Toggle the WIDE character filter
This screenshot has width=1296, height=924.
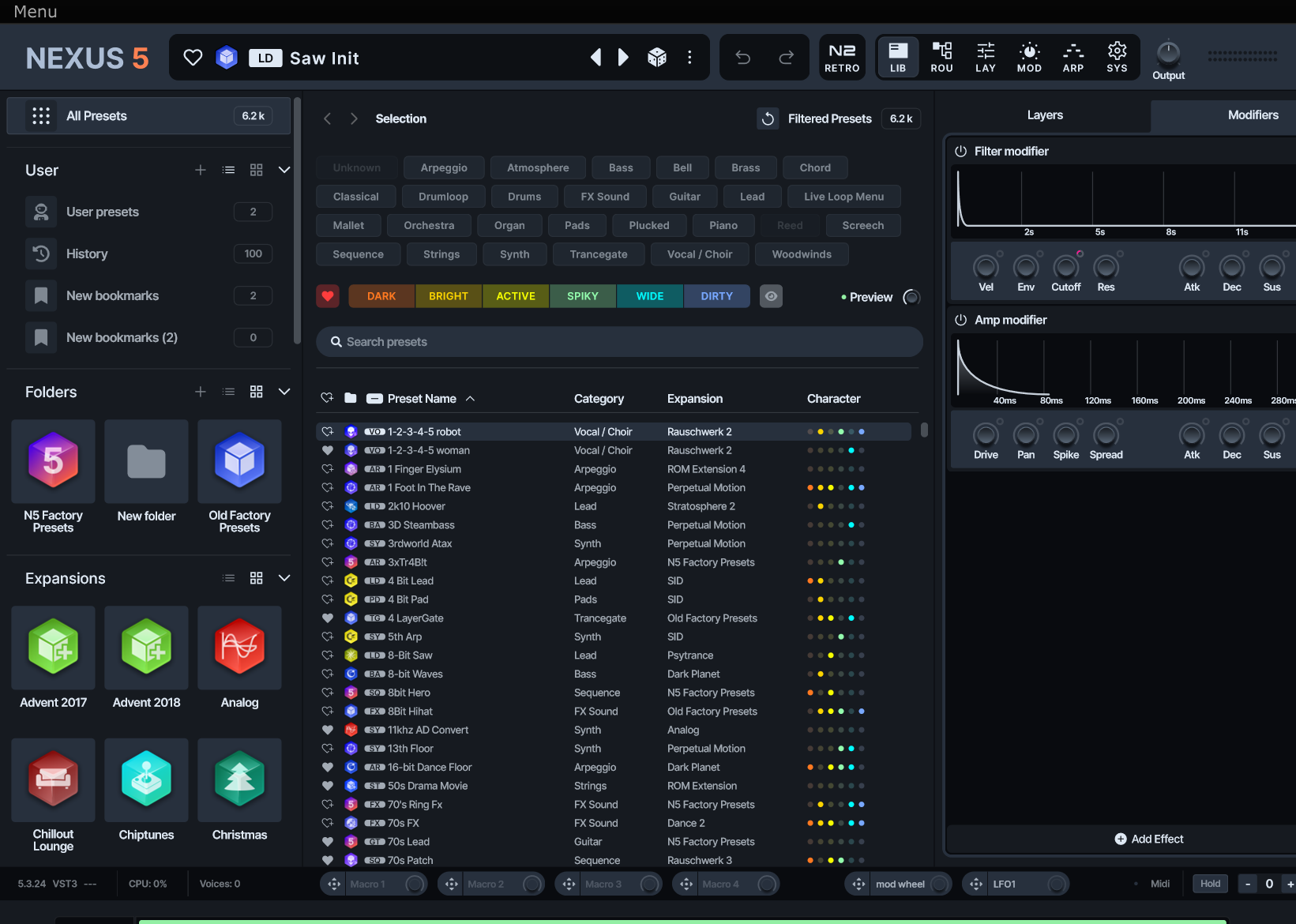pos(650,296)
